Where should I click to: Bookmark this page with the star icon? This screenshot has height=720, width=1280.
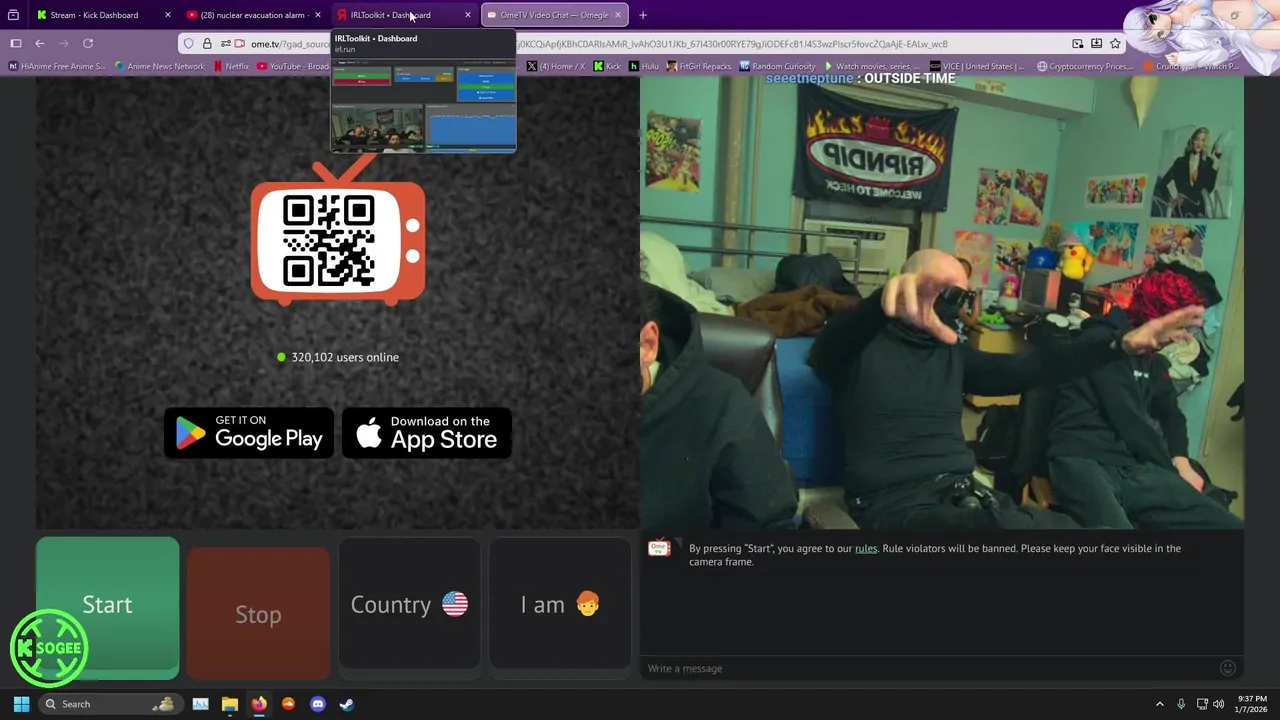tap(1115, 44)
